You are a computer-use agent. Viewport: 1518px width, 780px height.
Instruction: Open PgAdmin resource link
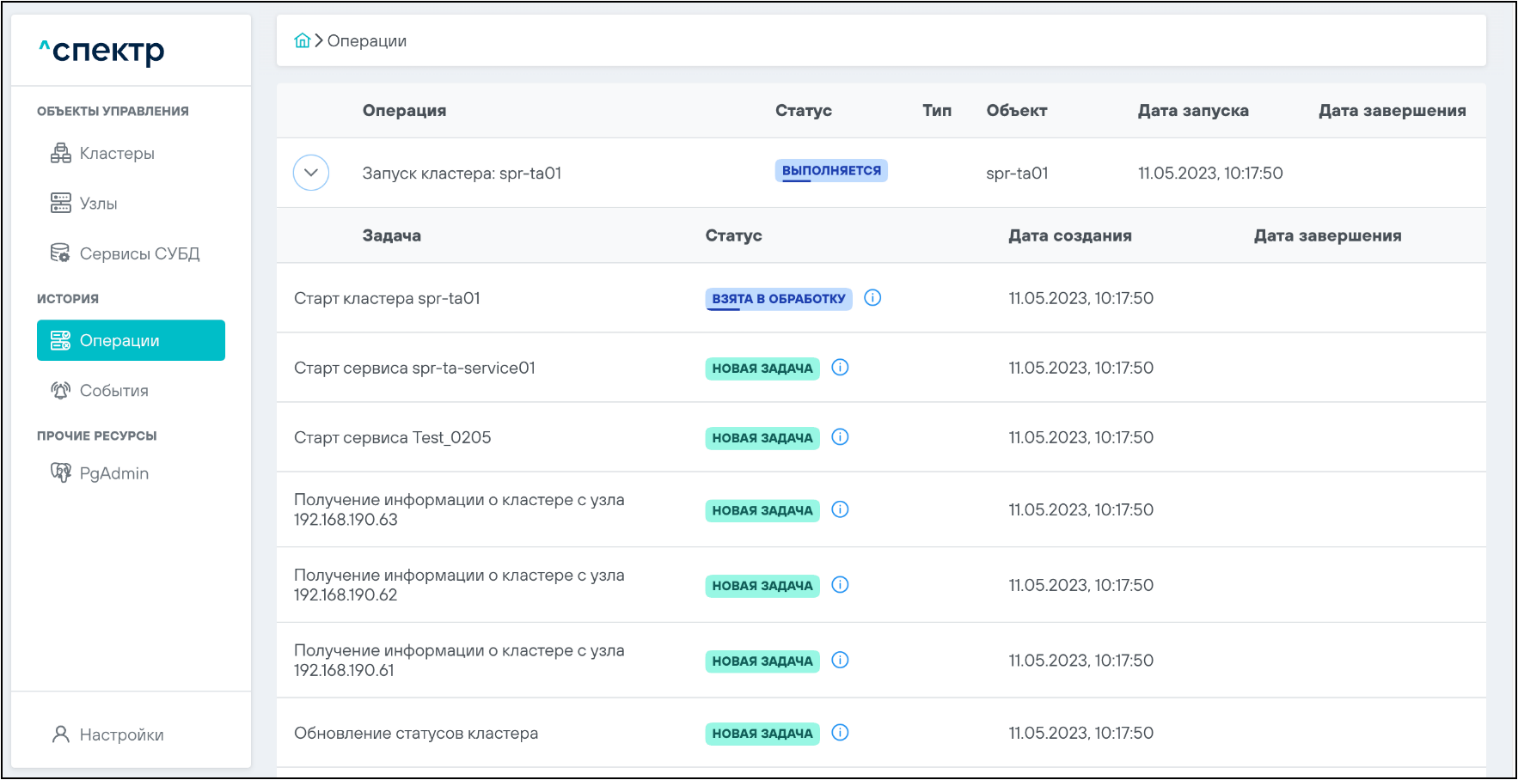pyautogui.click(x=113, y=473)
